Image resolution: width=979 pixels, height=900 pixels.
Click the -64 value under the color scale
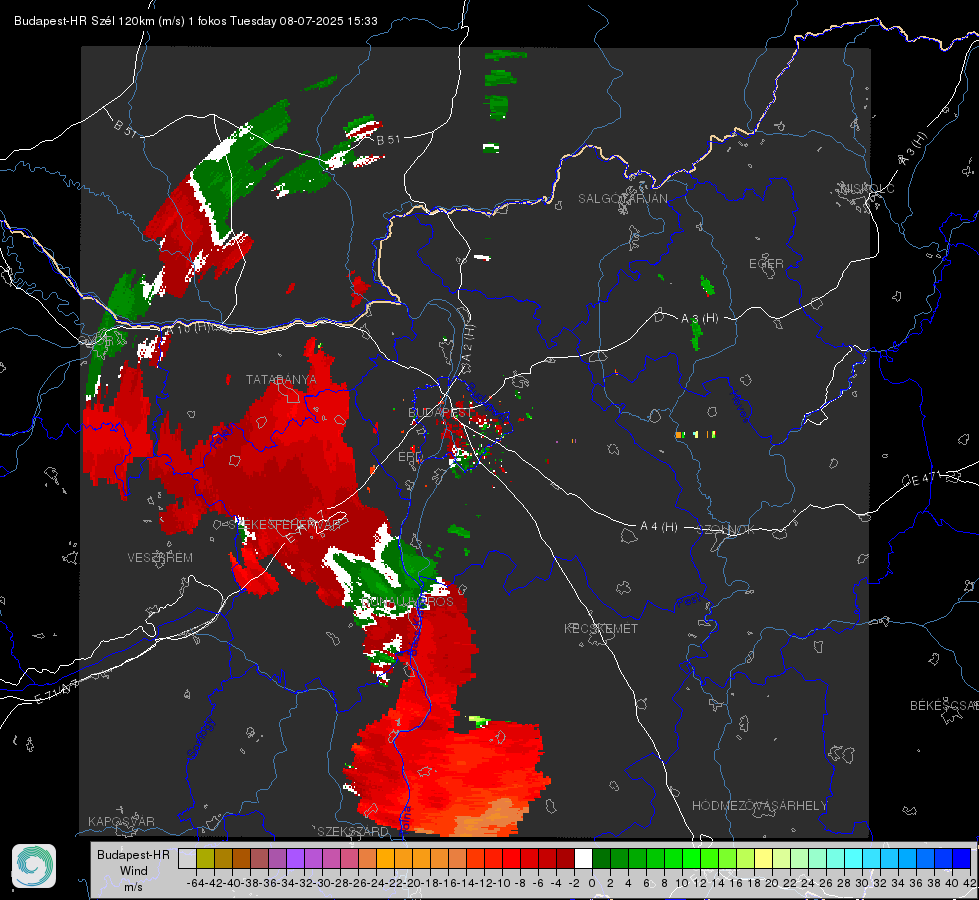point(195,883)
